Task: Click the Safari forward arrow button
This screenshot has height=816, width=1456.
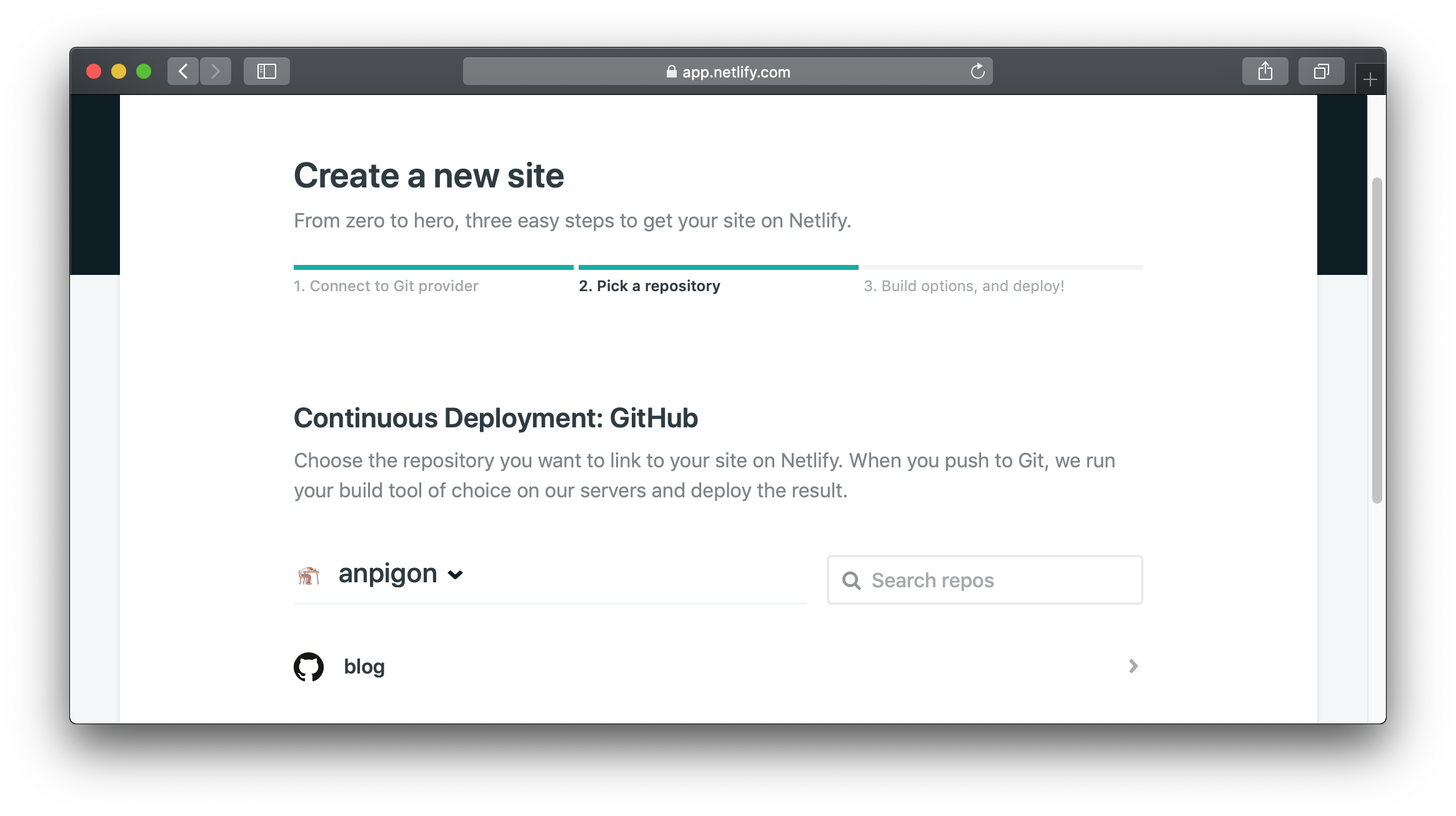Action: point(216,71)
